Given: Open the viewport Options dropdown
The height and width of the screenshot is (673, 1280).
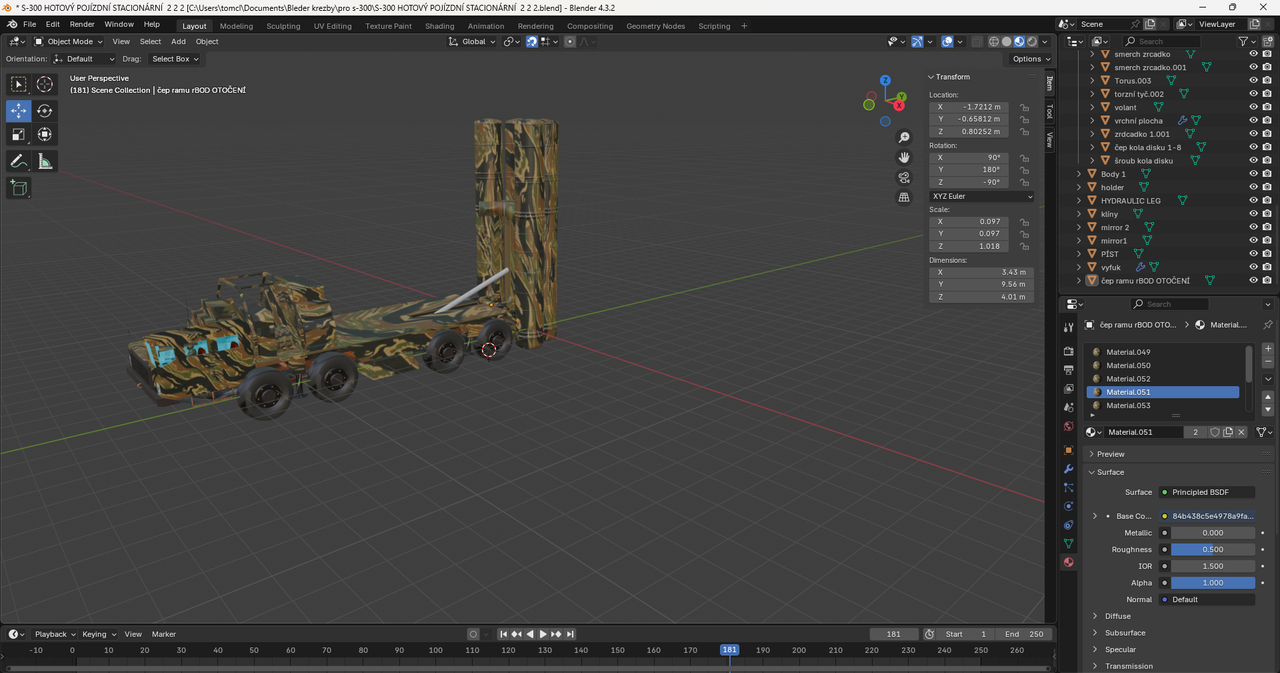Looking at the screenshot, I should tap(1030, 59).
